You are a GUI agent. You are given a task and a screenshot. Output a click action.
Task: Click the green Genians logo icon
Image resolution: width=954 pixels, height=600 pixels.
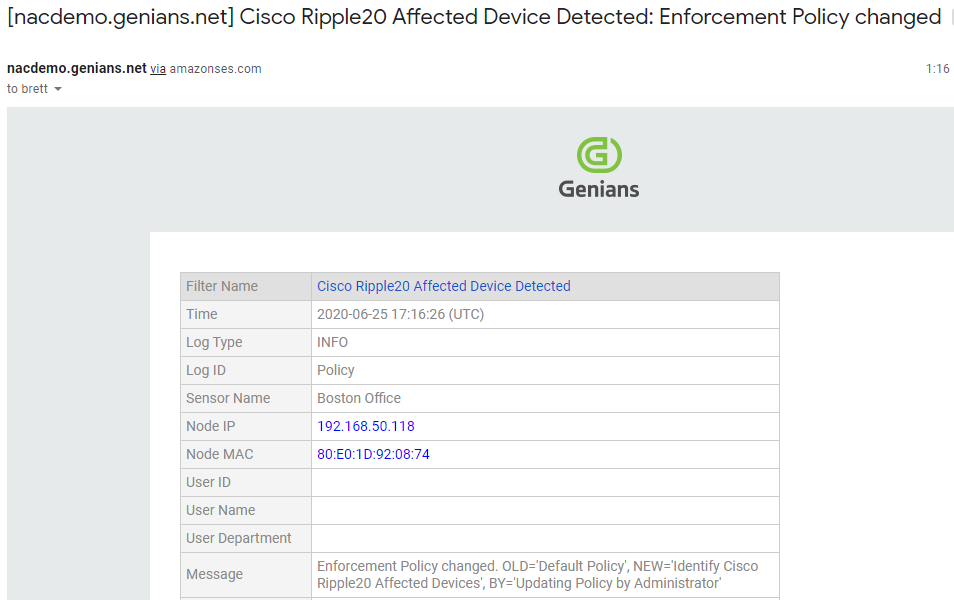point(599,155)
